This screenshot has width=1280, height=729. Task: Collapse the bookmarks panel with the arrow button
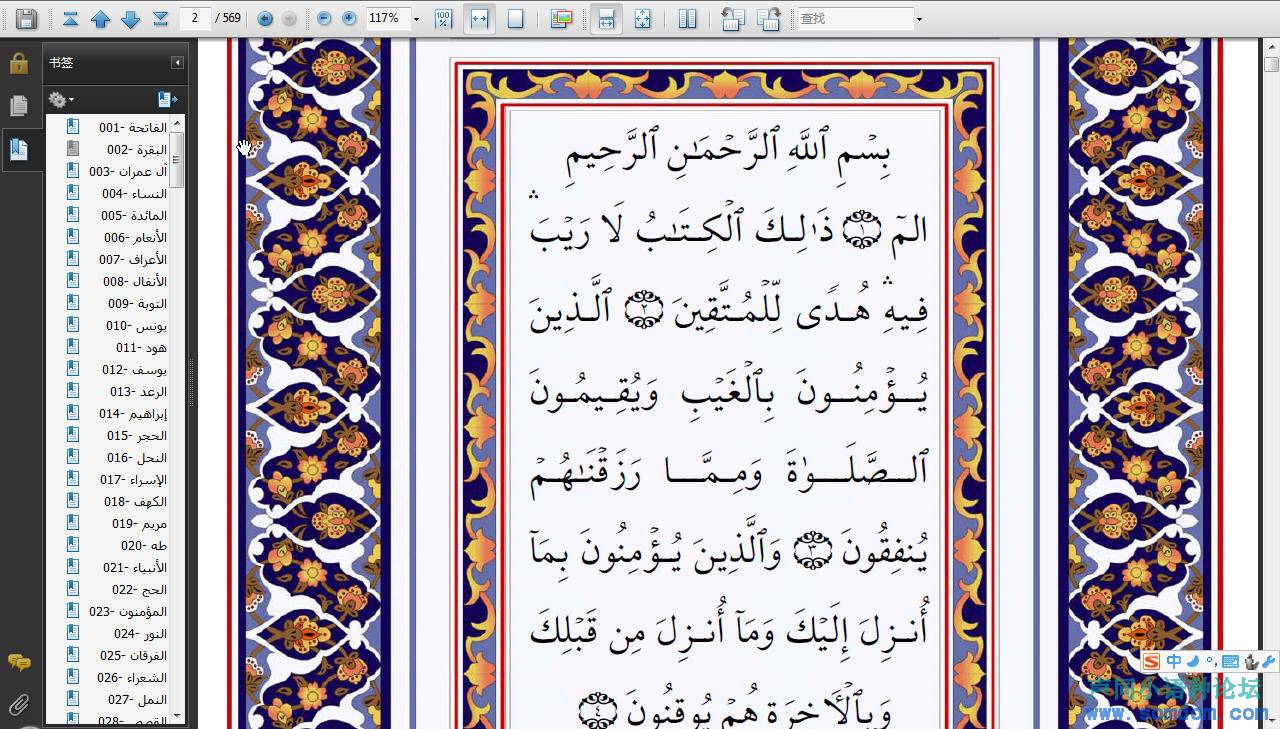177,63
